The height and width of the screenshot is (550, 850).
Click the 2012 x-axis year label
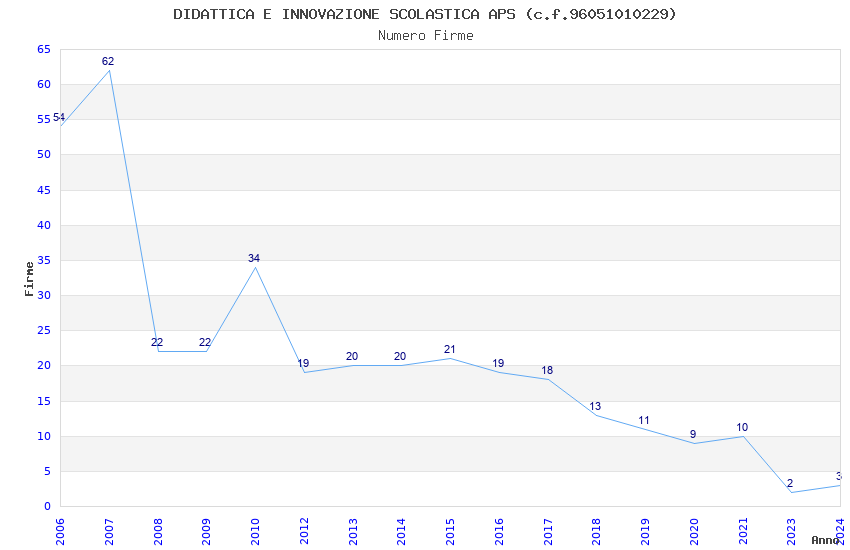[304, 531]
